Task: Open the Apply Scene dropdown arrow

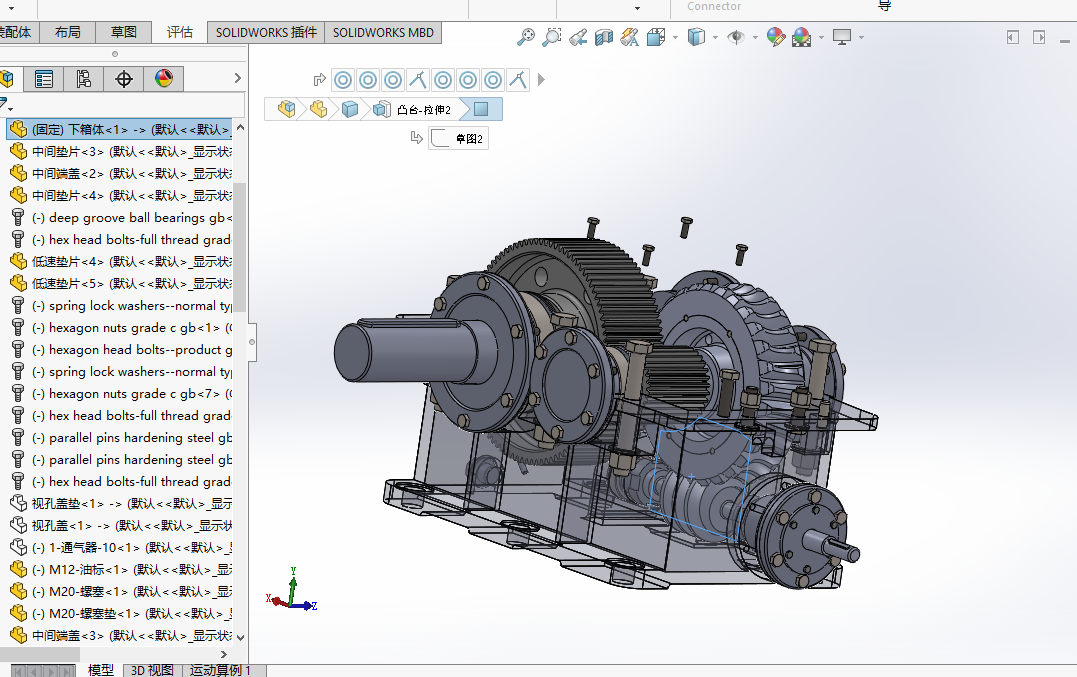Action: [821, 37]
